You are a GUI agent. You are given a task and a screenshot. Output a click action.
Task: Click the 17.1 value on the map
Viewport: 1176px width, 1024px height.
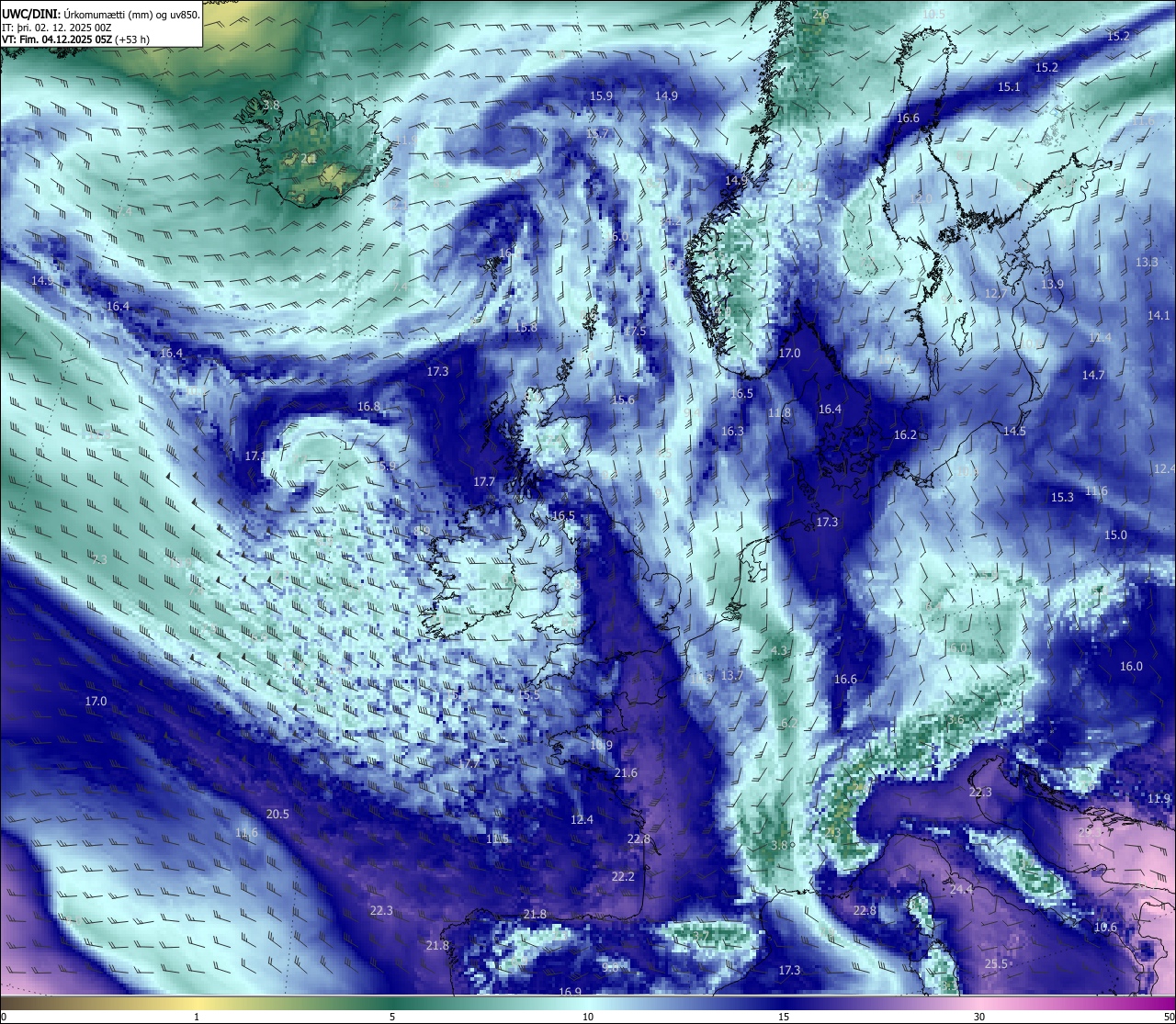point(255,456)
